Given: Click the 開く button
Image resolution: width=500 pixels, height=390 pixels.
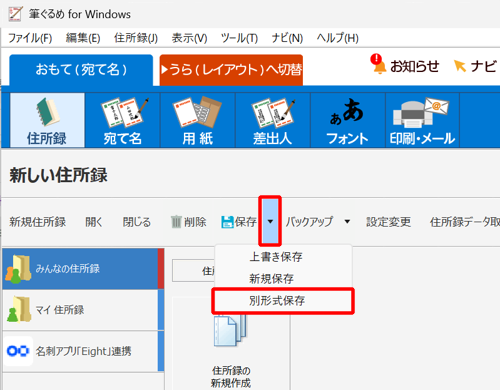Looking at the screenshot, I should pyautogui.click(x=94, y=222).
